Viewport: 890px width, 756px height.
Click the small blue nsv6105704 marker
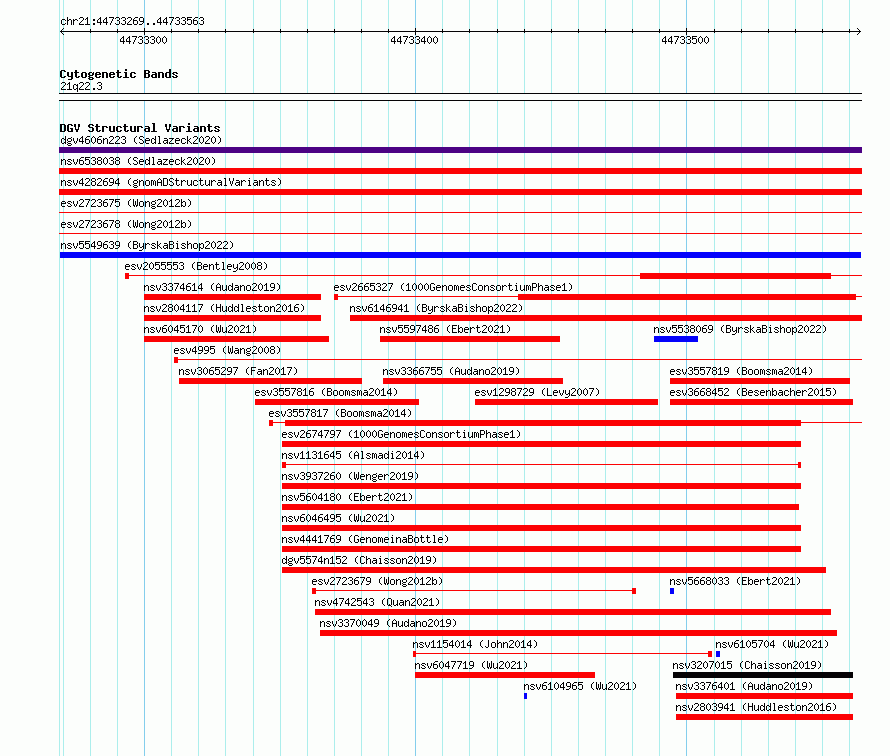point(717,654)
